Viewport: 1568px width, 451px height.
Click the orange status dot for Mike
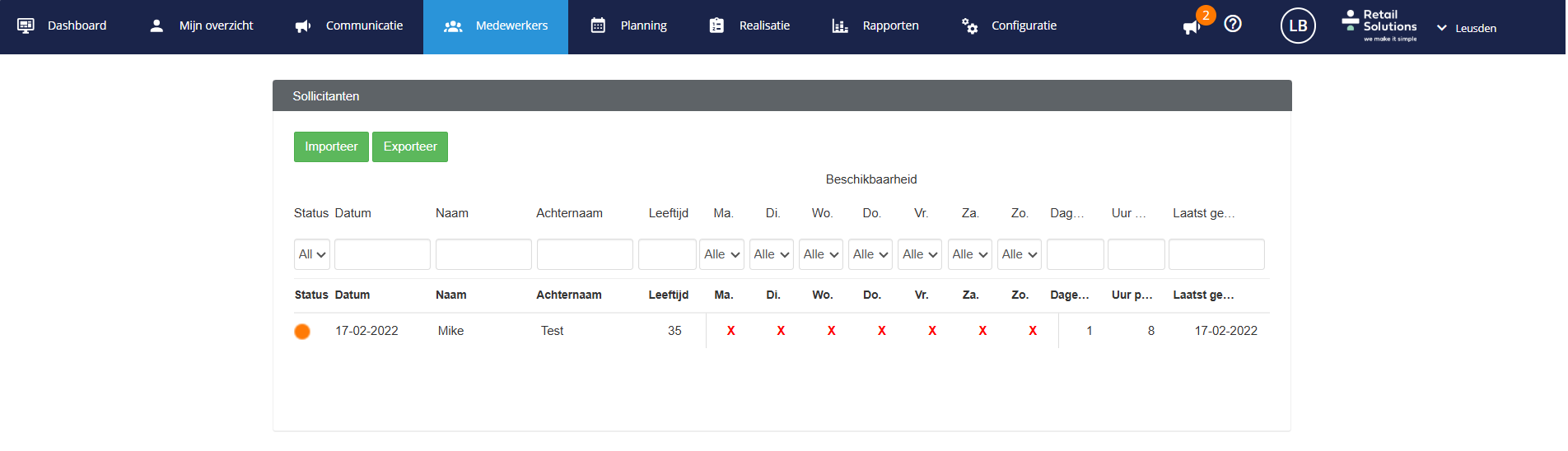[x=302, y=332]
